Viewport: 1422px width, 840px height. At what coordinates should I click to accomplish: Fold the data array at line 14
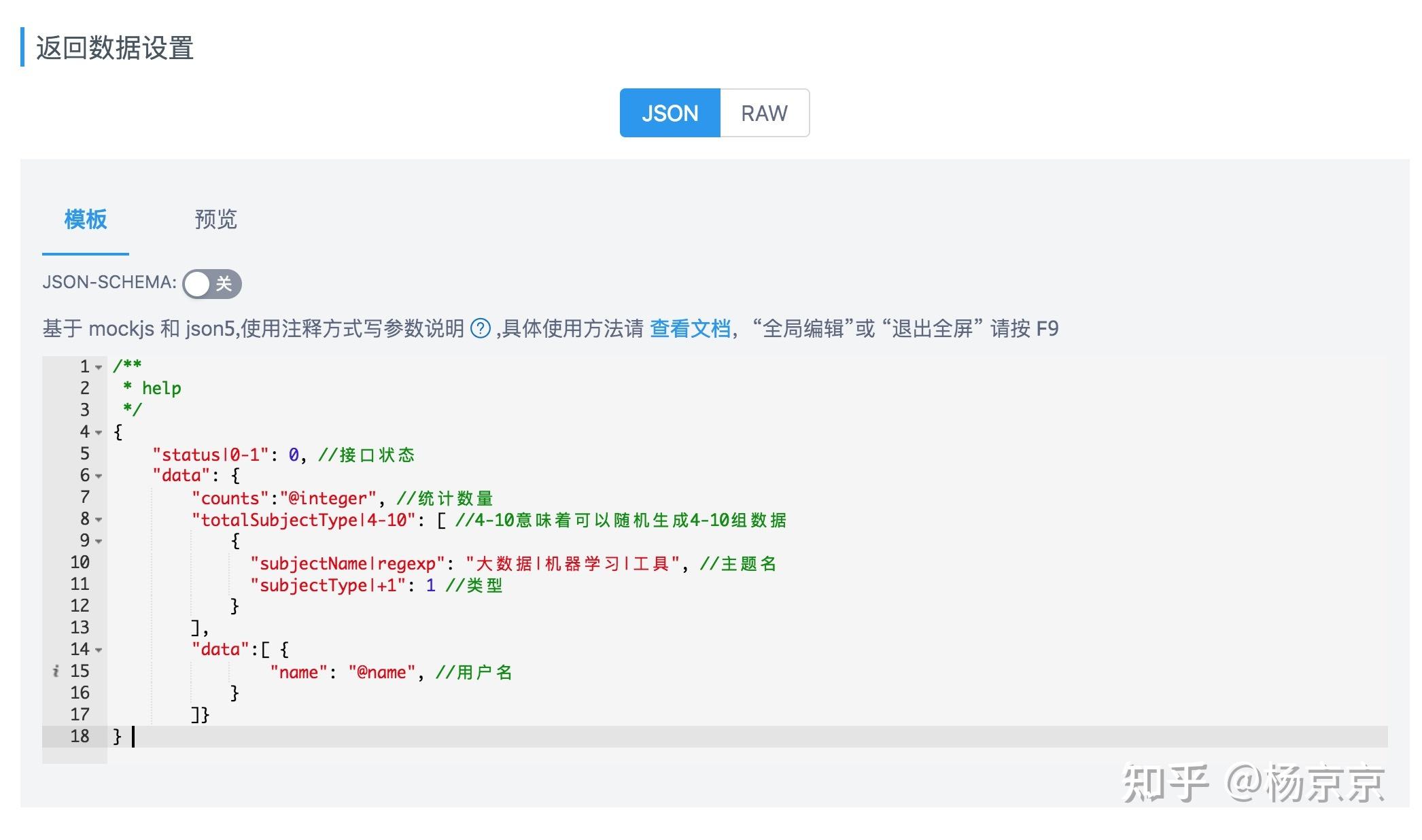coord(99,650)
